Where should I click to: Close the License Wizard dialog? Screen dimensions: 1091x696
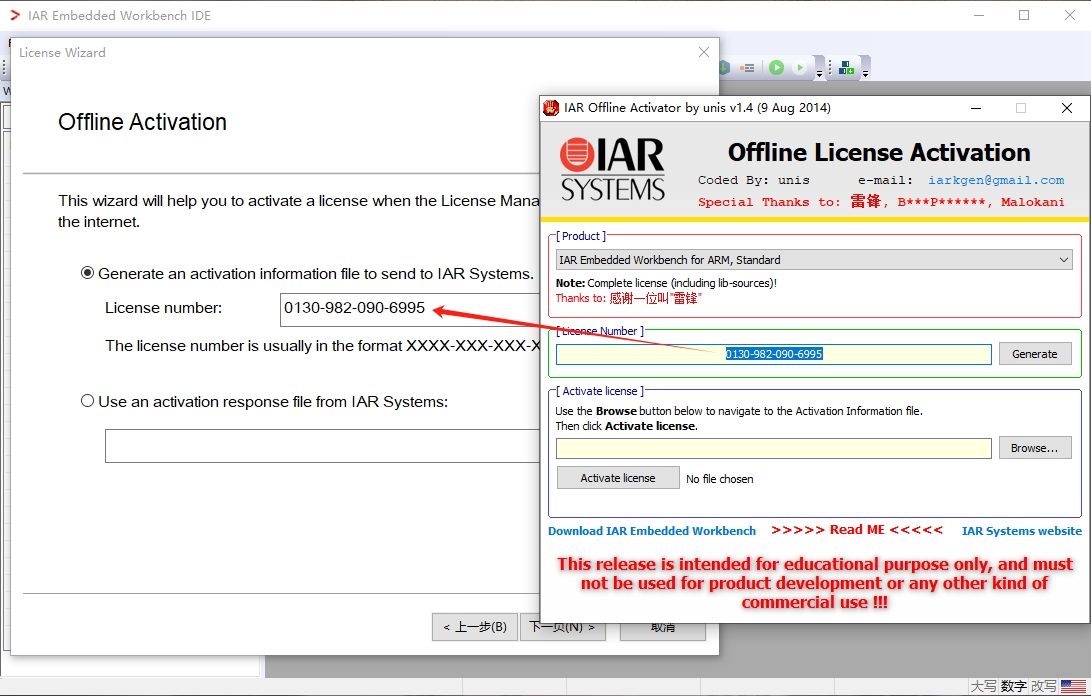(x=703, y=52)
